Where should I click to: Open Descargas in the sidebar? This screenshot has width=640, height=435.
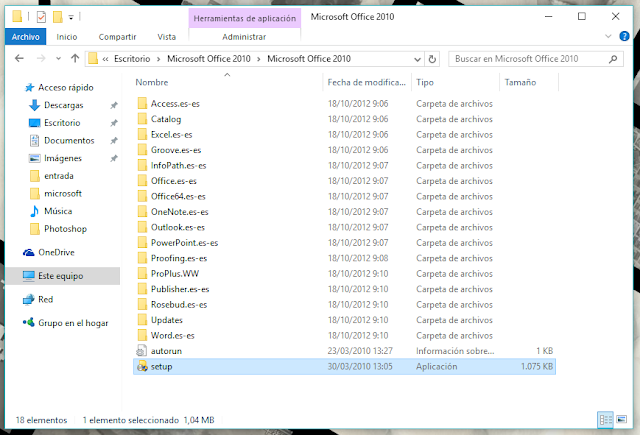tap(63, 105)
